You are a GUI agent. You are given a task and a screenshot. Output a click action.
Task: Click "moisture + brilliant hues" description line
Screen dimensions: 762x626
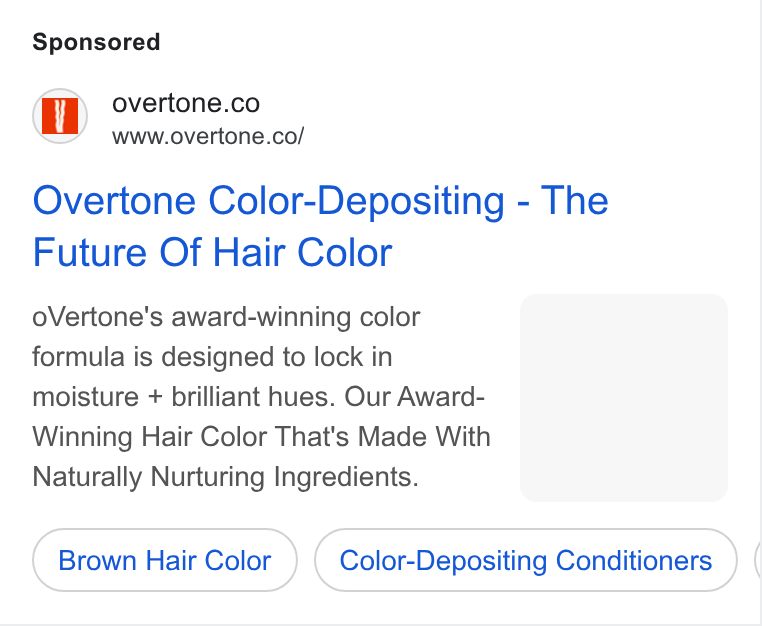click(184, 397)
